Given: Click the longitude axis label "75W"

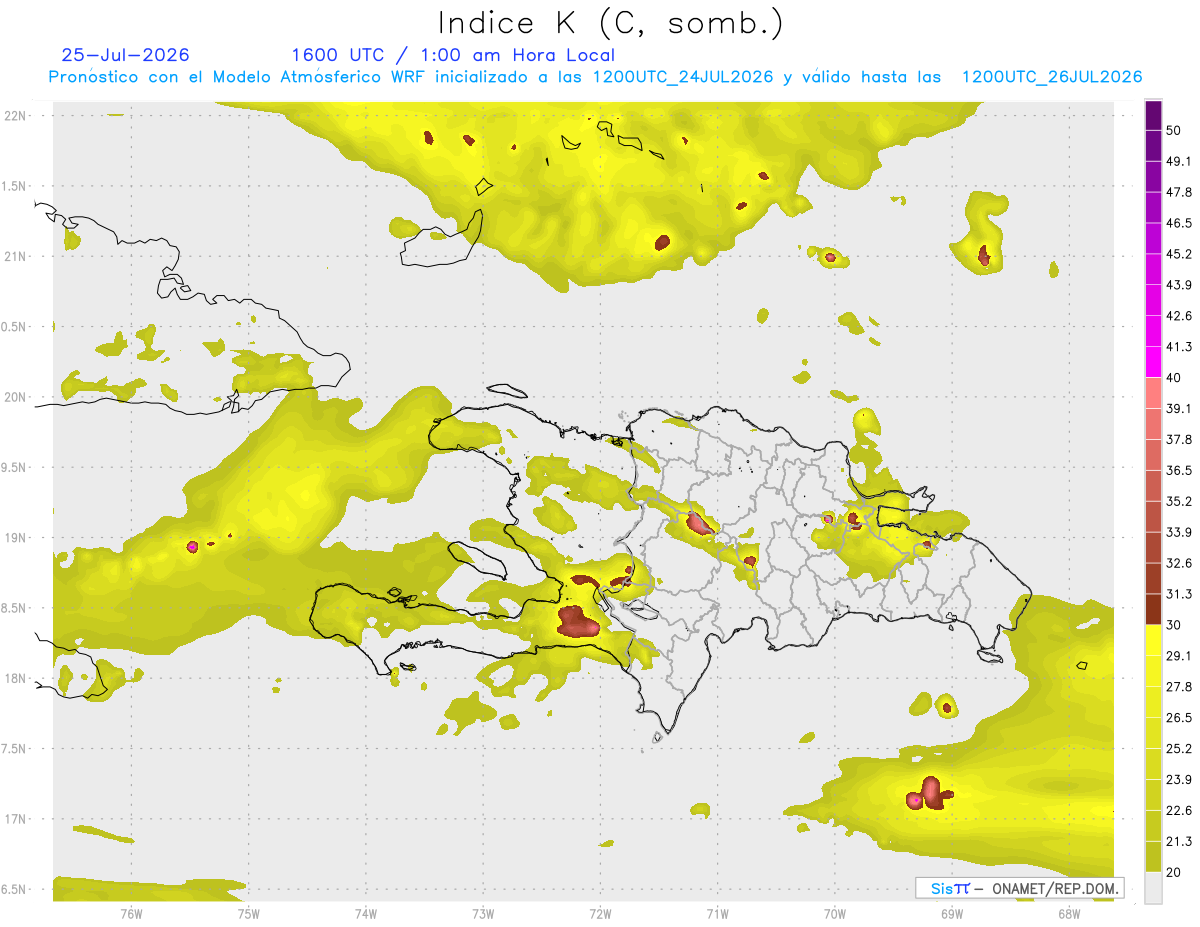Looking at the screenshot, I should (249, 913).
